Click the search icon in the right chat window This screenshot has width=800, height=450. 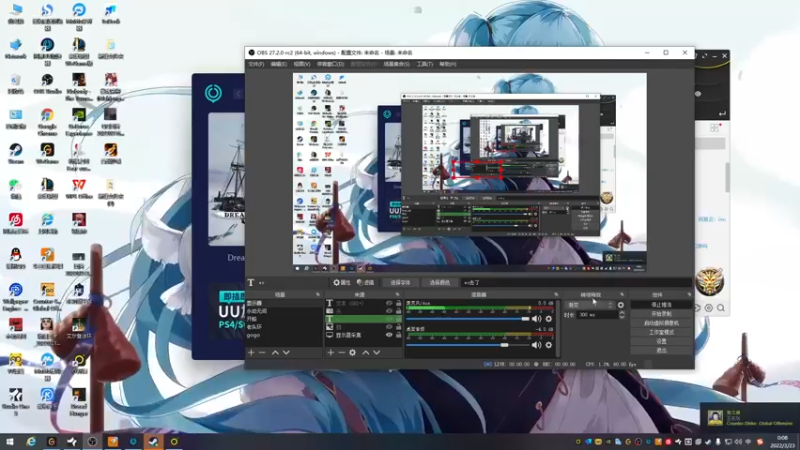(x=720, y=308)
